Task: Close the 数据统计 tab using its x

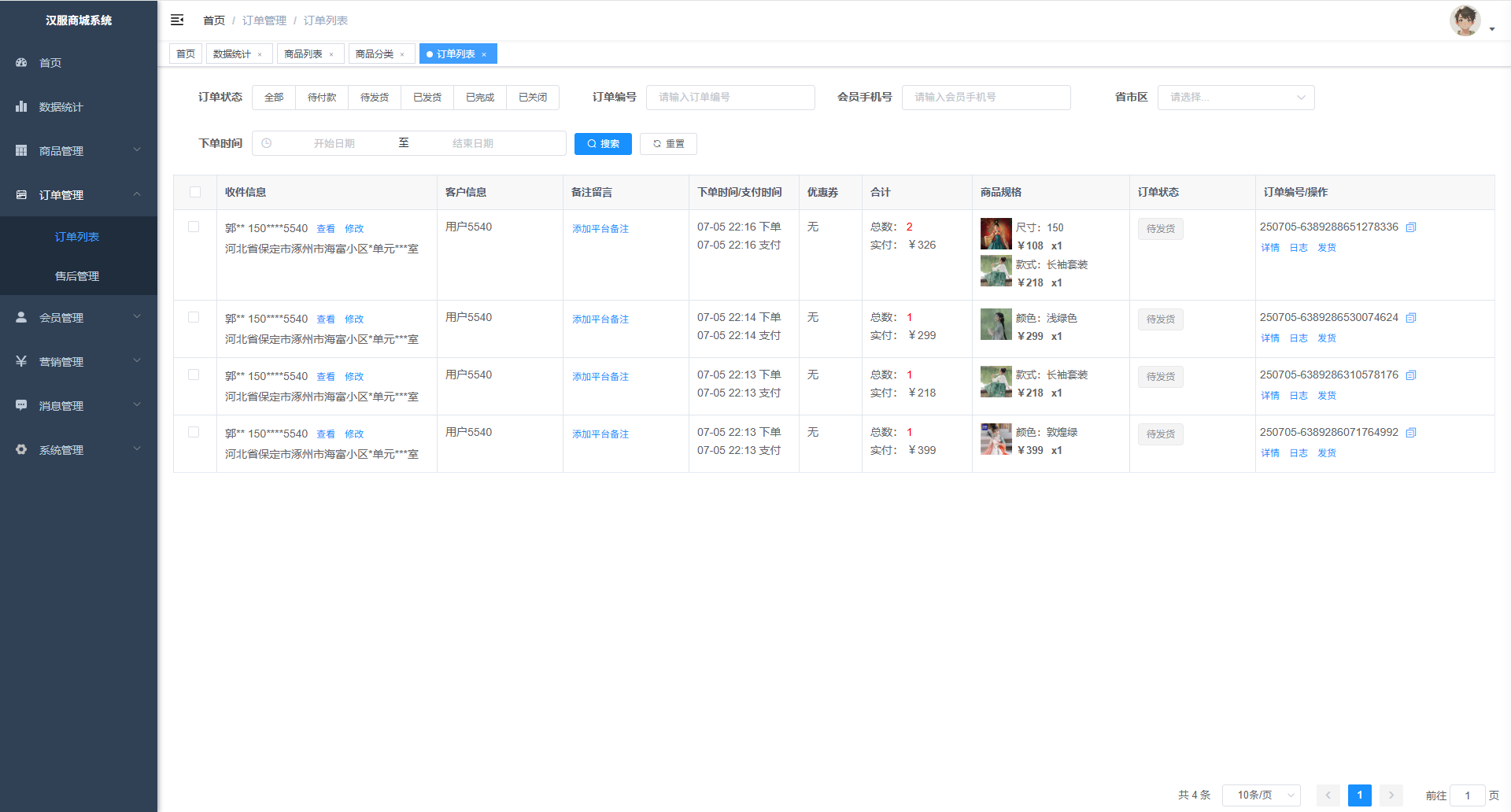Action: 260,54
